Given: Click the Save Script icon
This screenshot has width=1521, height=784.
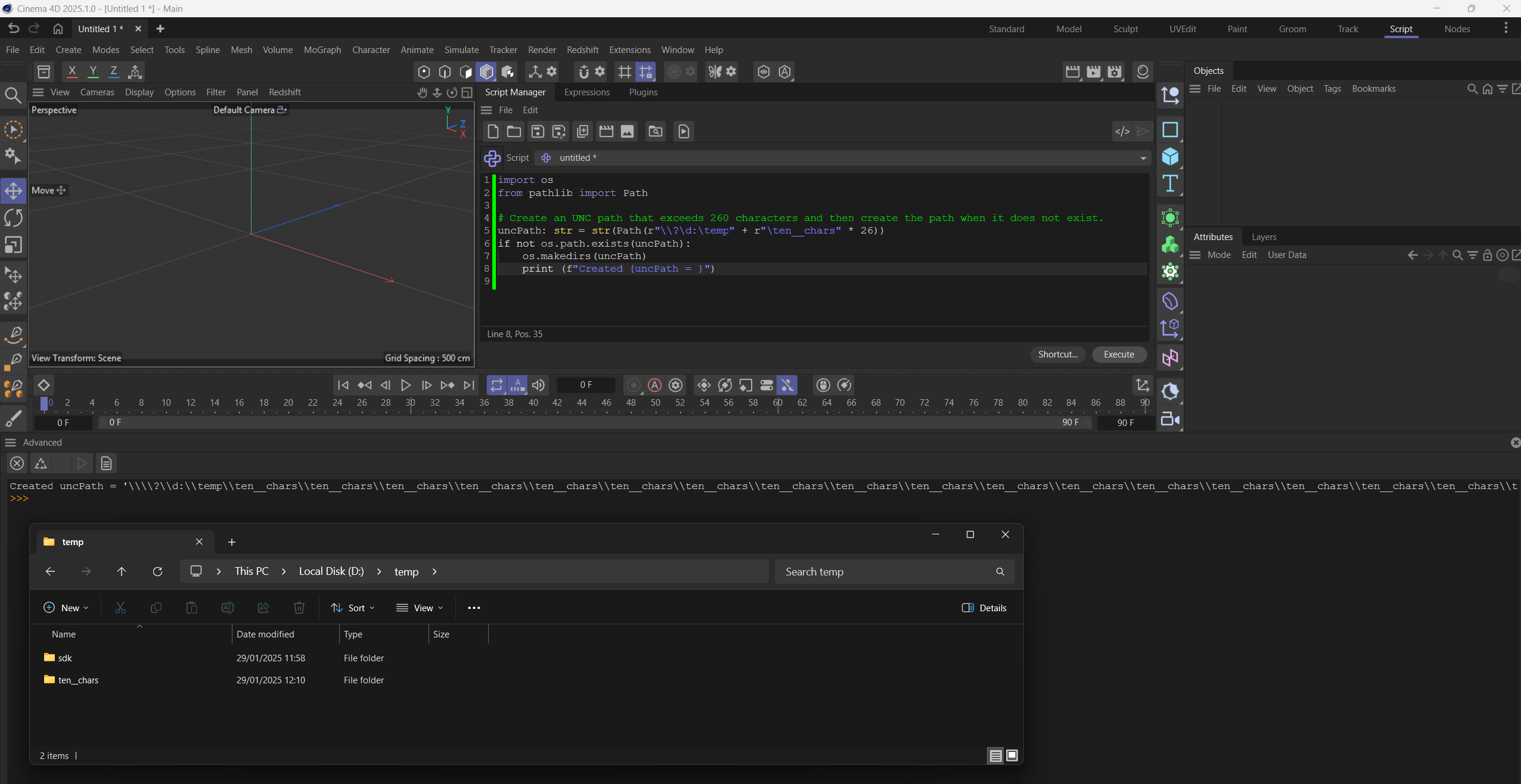Looking at the screenshot, I should pyautogui.click(x=538, y=132).
